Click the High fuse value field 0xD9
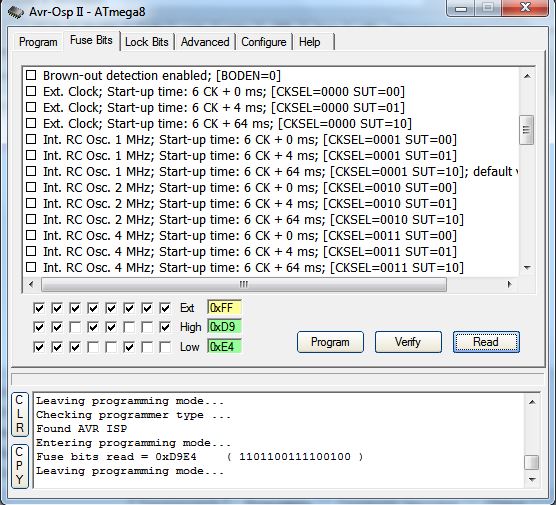The height and width of the screenshot is (505, 556). coord(224,327)
